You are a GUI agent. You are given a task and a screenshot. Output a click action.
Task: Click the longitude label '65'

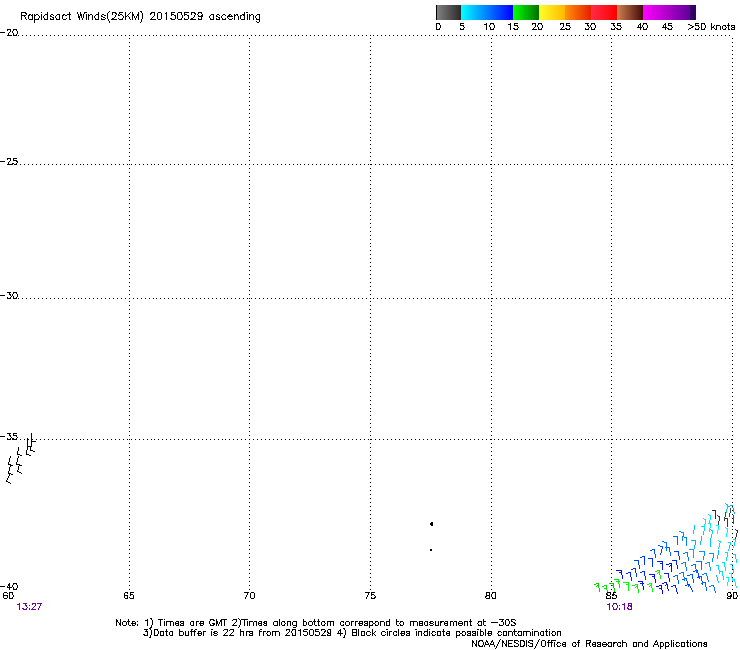129,596
